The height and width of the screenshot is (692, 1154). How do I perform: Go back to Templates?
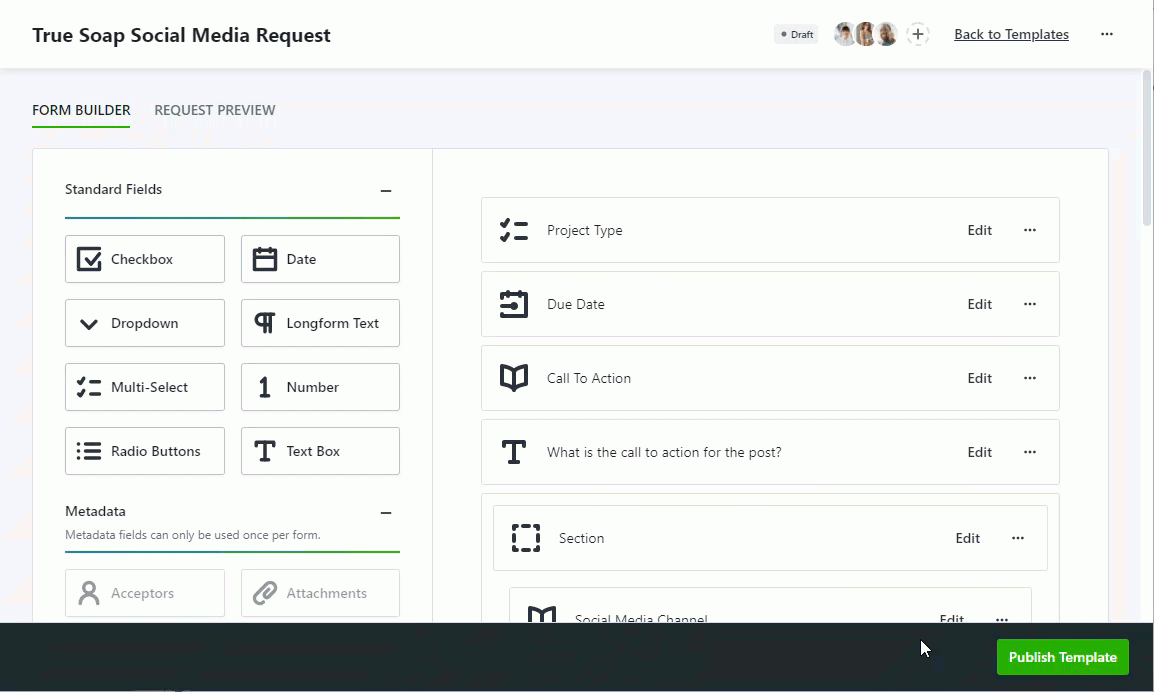tap(1011, 35)
